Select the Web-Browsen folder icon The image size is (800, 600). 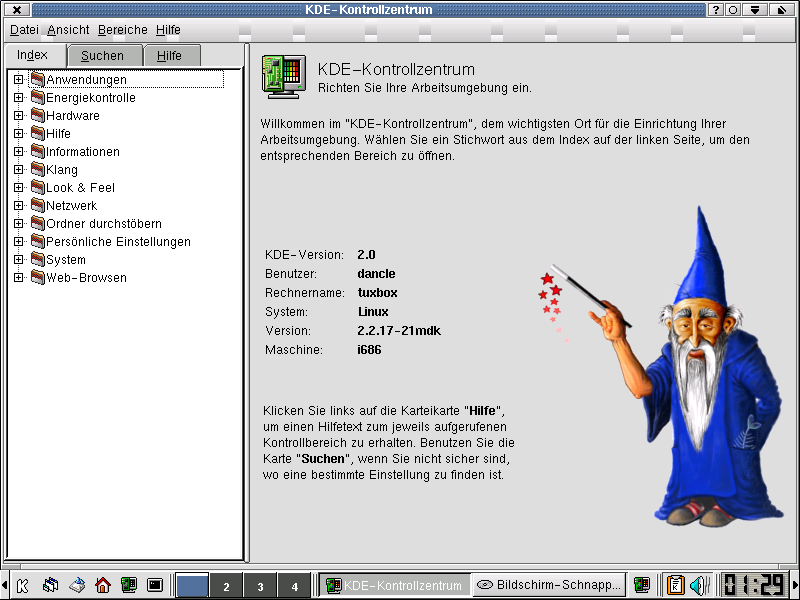coord(38,278)
